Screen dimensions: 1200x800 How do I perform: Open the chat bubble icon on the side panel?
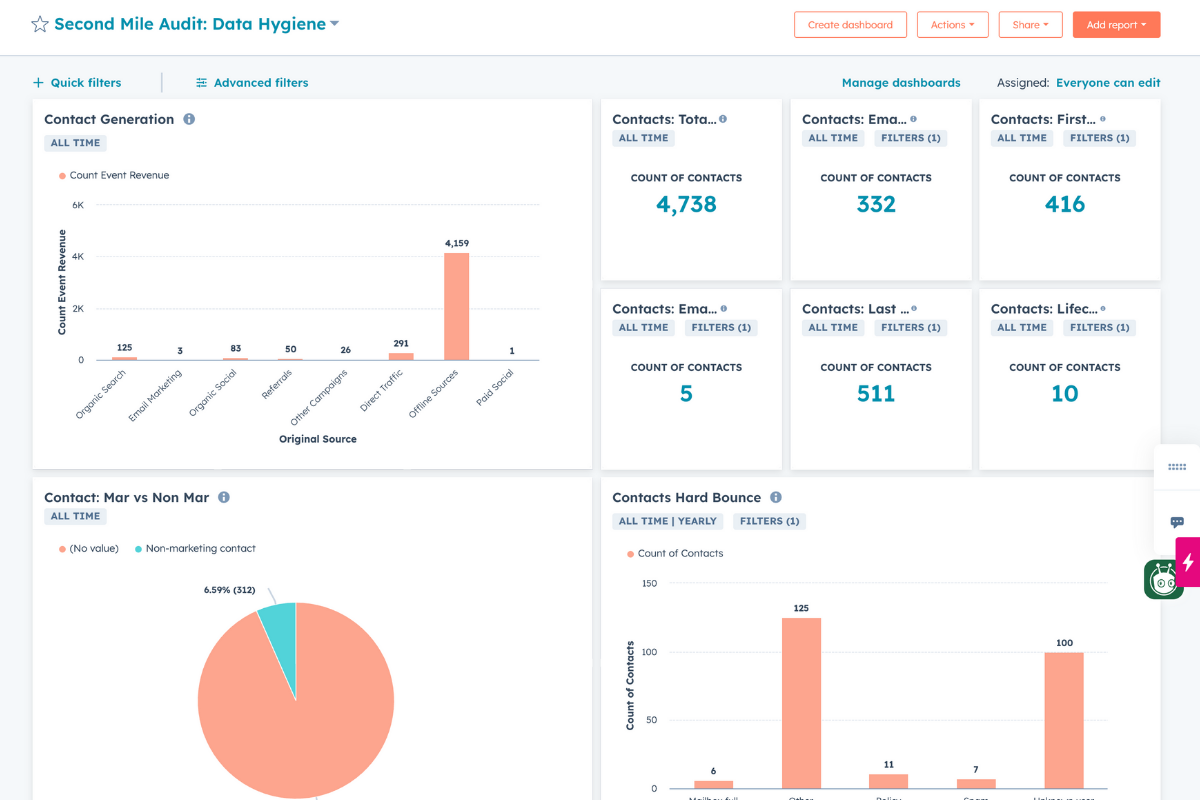pos(1177,522)
